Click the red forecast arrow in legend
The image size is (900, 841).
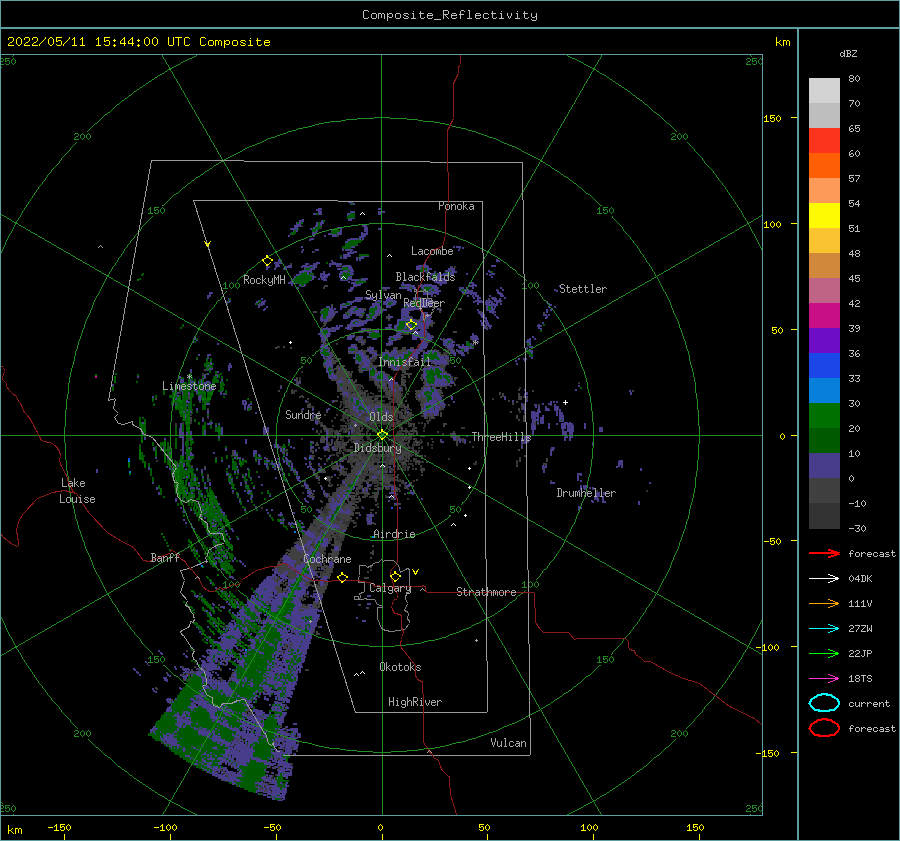pos(824,553)
